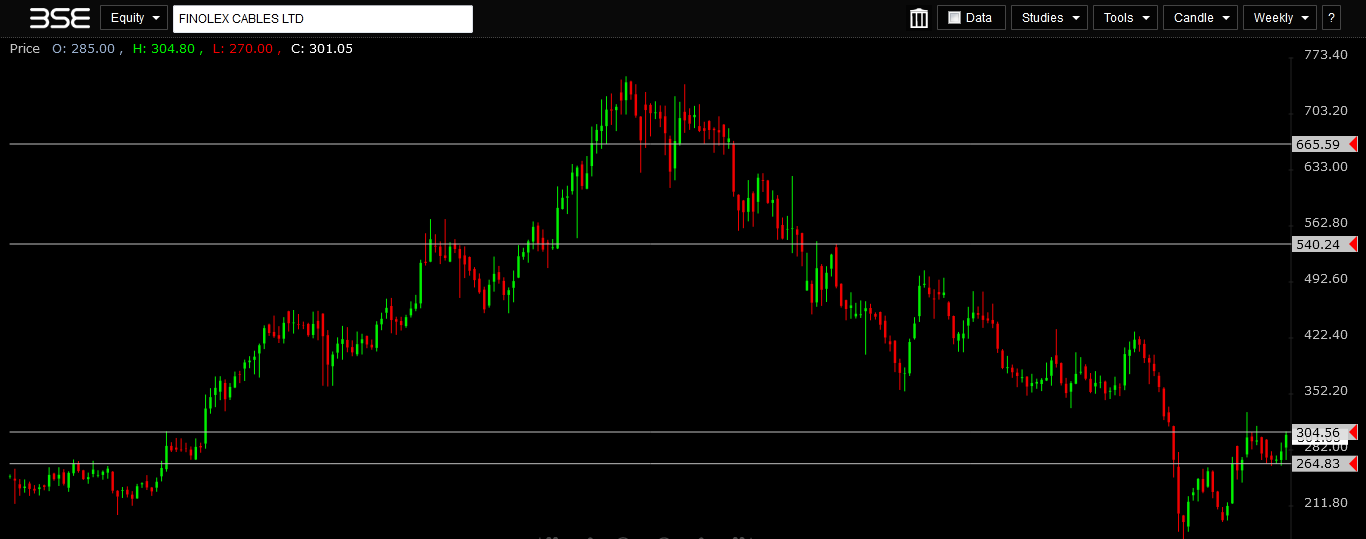Click red arrow marker beside 304.56
The height and width of the screenshot is (539, 1366).
pyautogui.click(x=1352, y=432)
